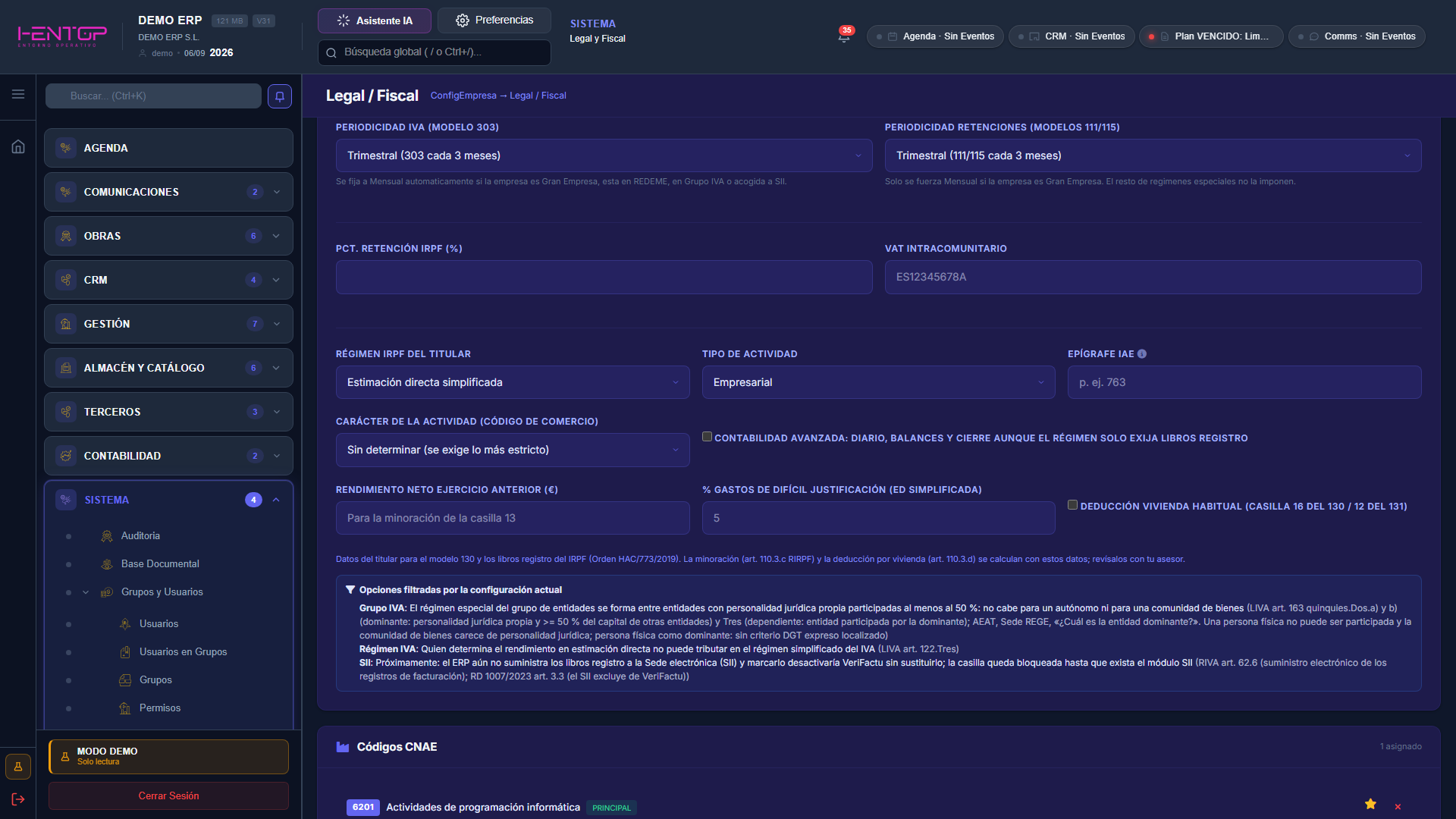Select Grupos submenu item
The height and width of the screenshot is (819, 1456).
(155, 680)
